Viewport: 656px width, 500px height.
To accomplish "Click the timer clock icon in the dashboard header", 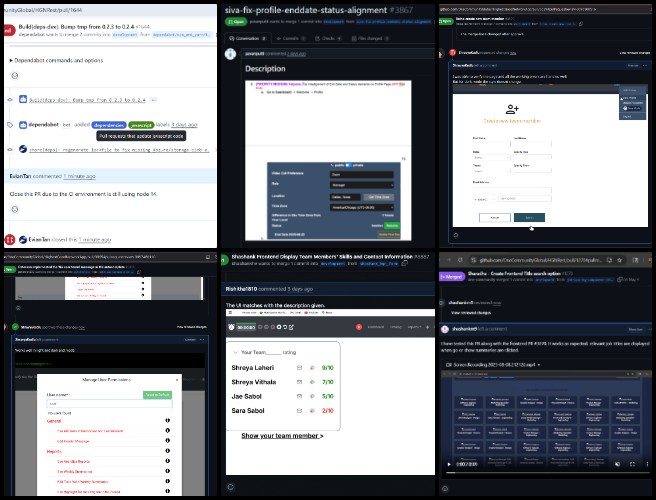I will point(231,327).
